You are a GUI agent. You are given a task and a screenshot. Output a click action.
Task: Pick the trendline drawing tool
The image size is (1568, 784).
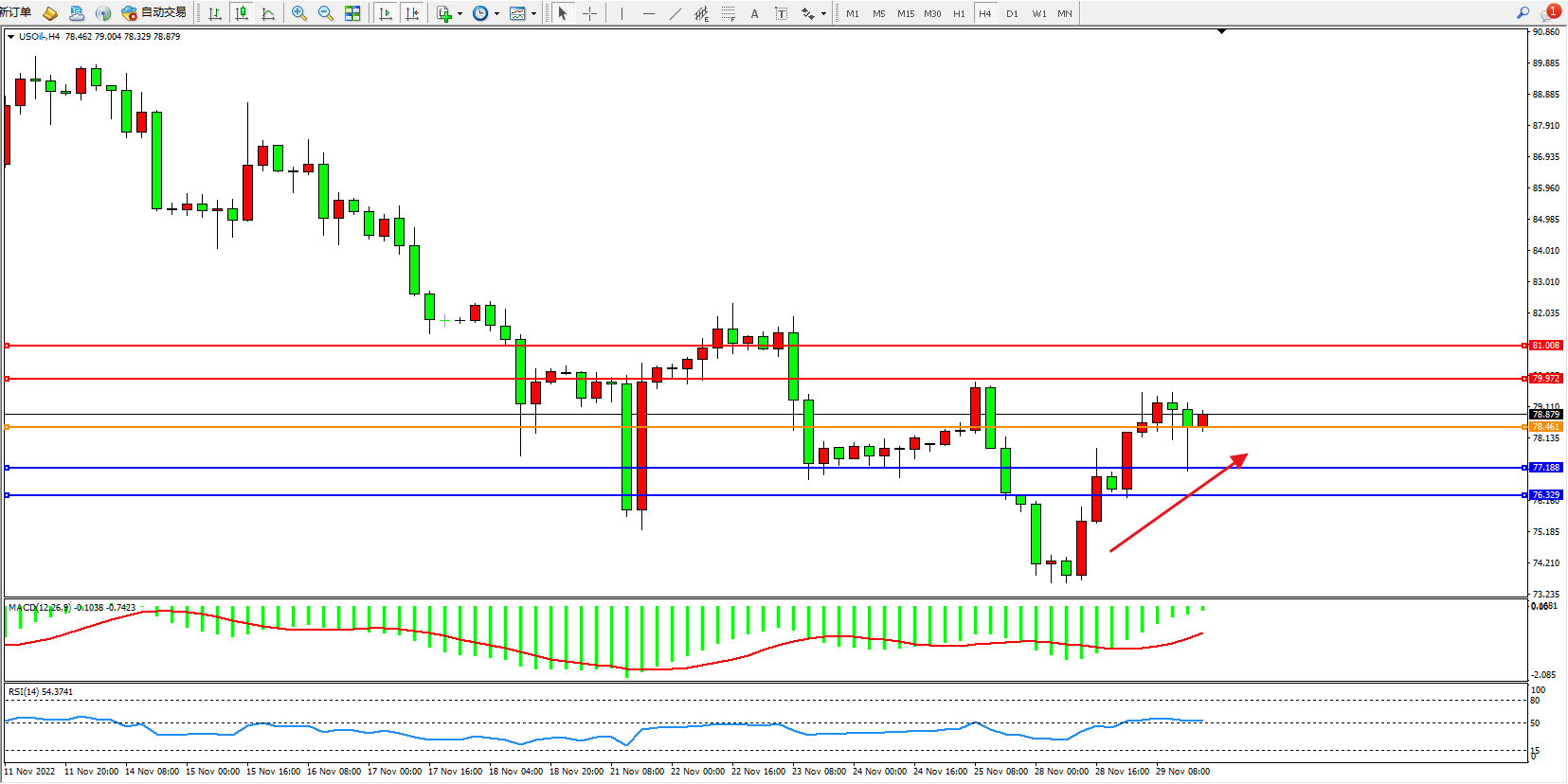[x=675, y=13]
